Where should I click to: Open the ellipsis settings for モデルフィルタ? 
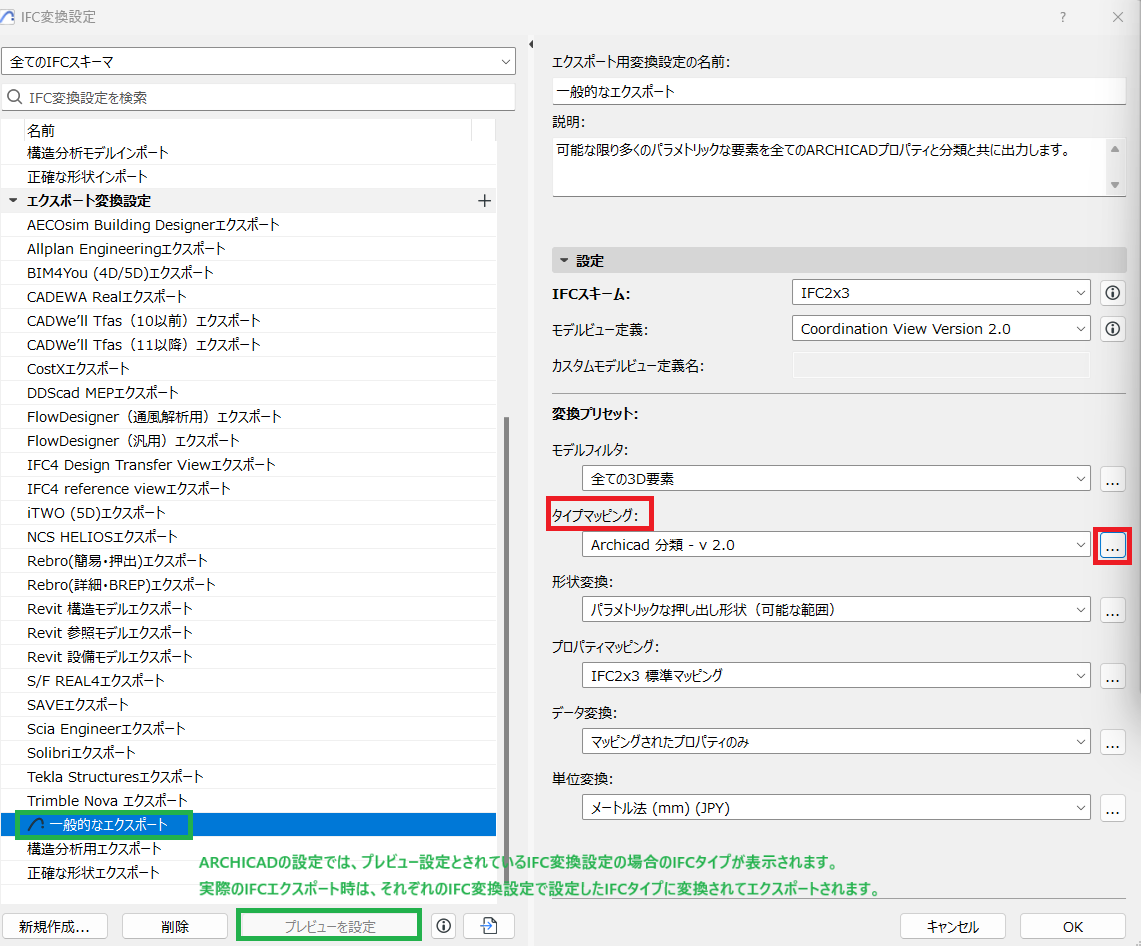pyautogui.click(x=1112, y=479)
